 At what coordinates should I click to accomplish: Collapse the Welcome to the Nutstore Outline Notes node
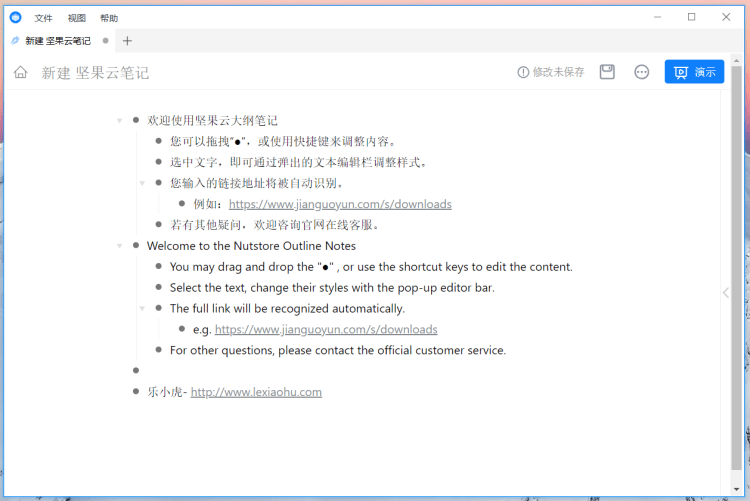tap(120, 246)
